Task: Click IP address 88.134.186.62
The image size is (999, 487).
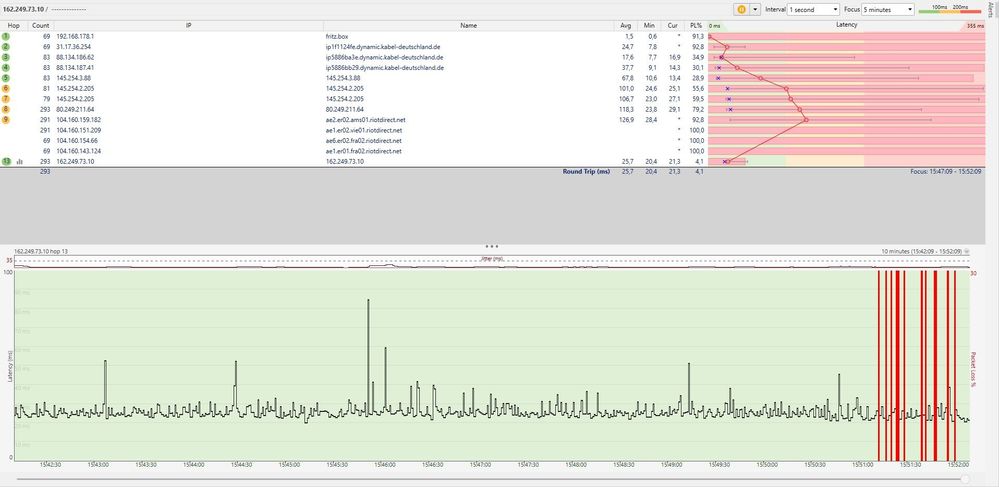Action: [75, 57]
